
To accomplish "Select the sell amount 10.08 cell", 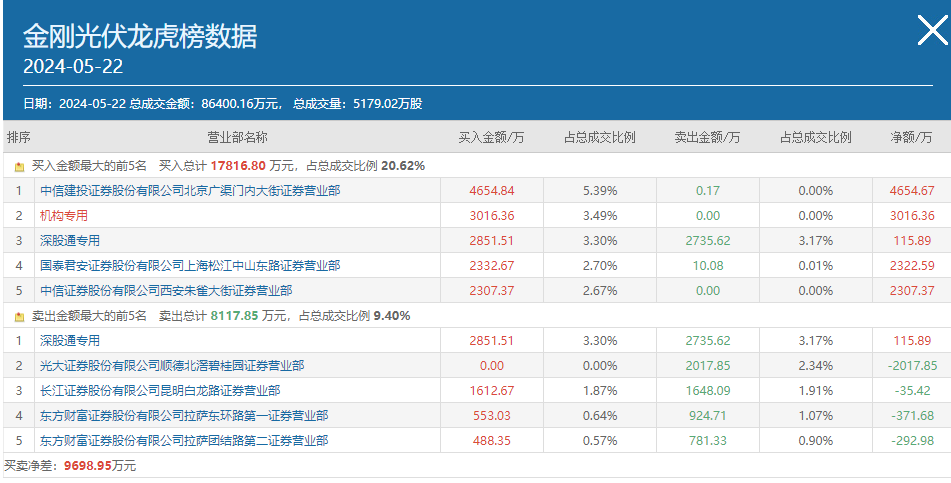I will click(x=708, y=265).
